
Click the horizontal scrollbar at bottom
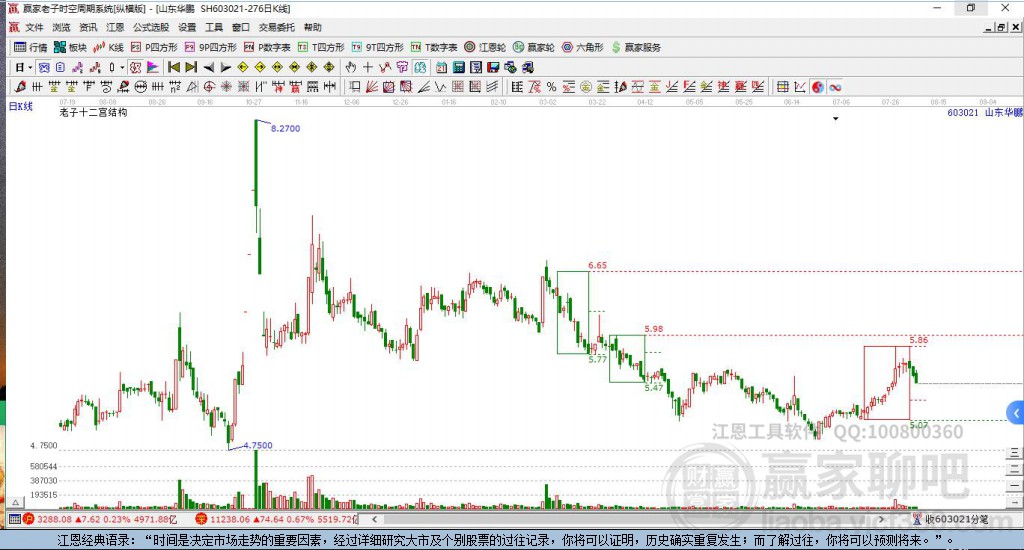(x=632, y=519)
